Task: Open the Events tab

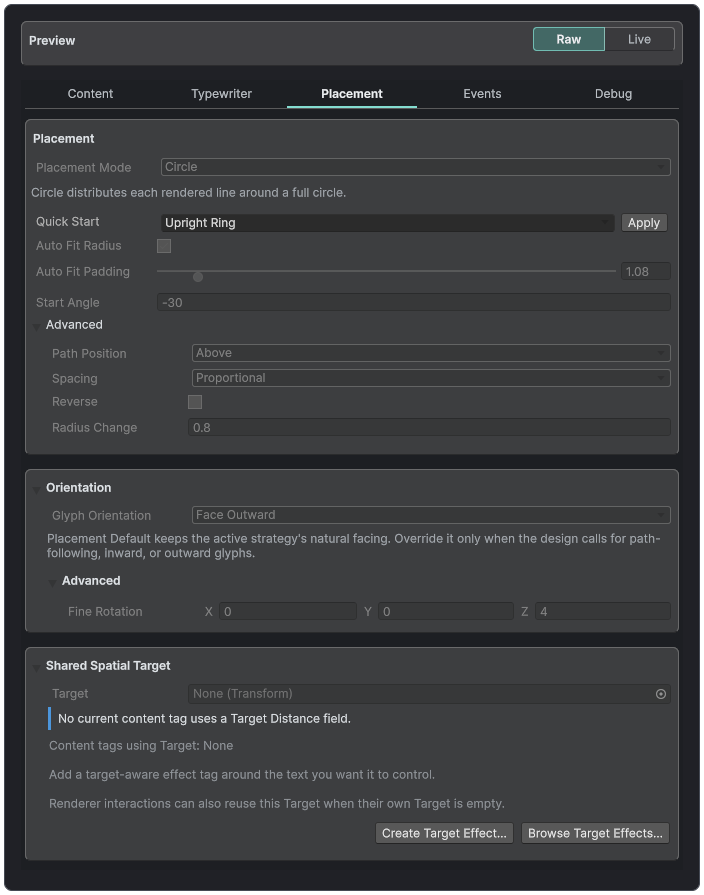Action: [x=482, y=94]
